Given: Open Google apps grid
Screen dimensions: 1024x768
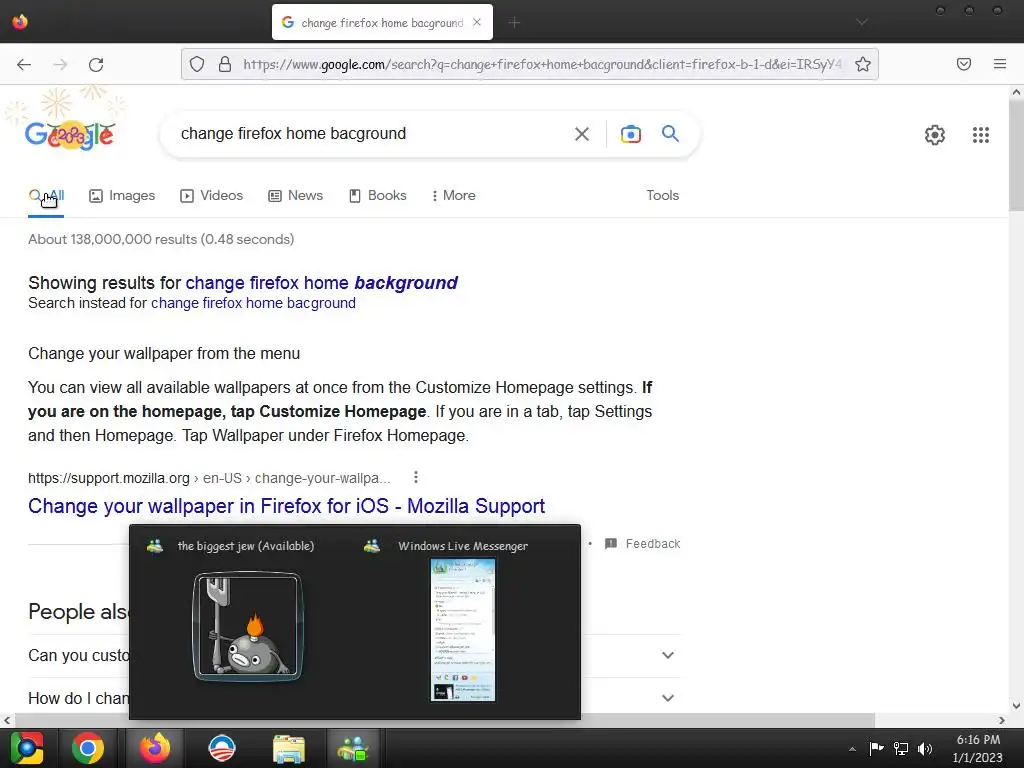Looking at the screenshot, I should click(x=980, y=135).
